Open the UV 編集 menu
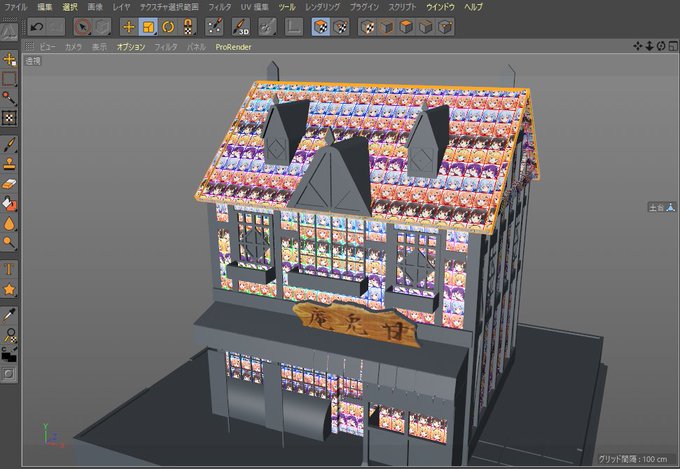Image resolution: width=680 pixels, height=469 pixels. [255, 7]
